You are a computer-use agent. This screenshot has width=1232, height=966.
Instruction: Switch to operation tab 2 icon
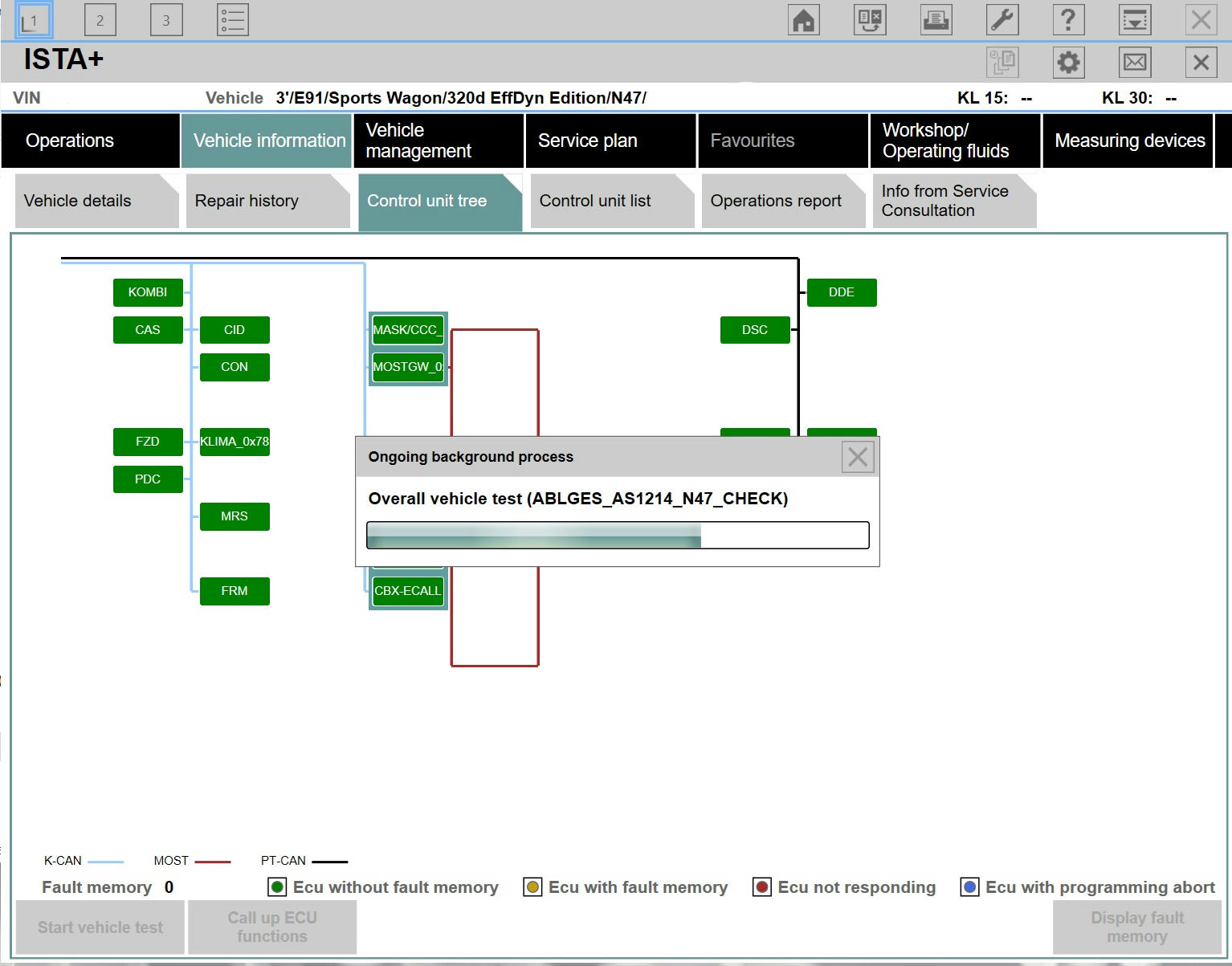(x=100, y=19)
